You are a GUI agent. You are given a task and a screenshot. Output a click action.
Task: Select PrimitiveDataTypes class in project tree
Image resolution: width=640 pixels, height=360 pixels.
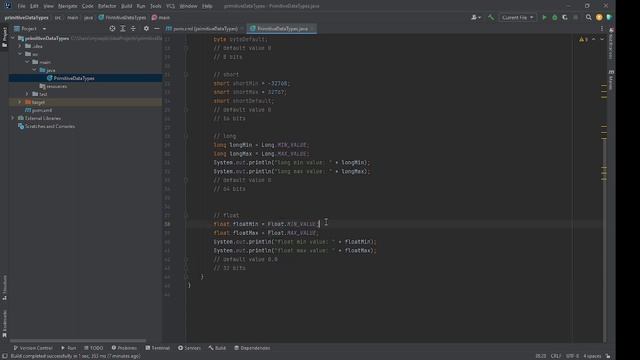tap(74, 78)
